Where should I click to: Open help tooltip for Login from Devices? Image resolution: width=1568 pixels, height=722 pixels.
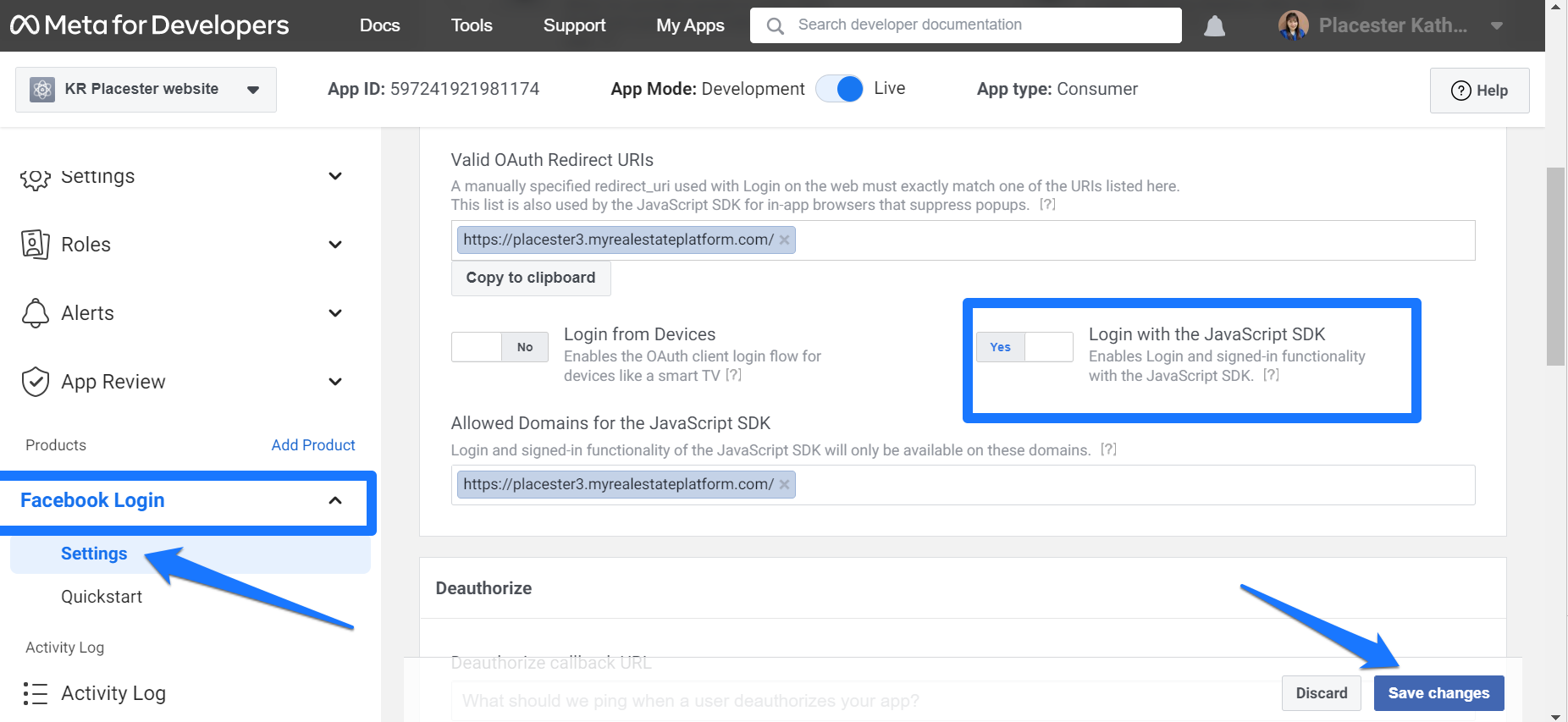point(733,375)
